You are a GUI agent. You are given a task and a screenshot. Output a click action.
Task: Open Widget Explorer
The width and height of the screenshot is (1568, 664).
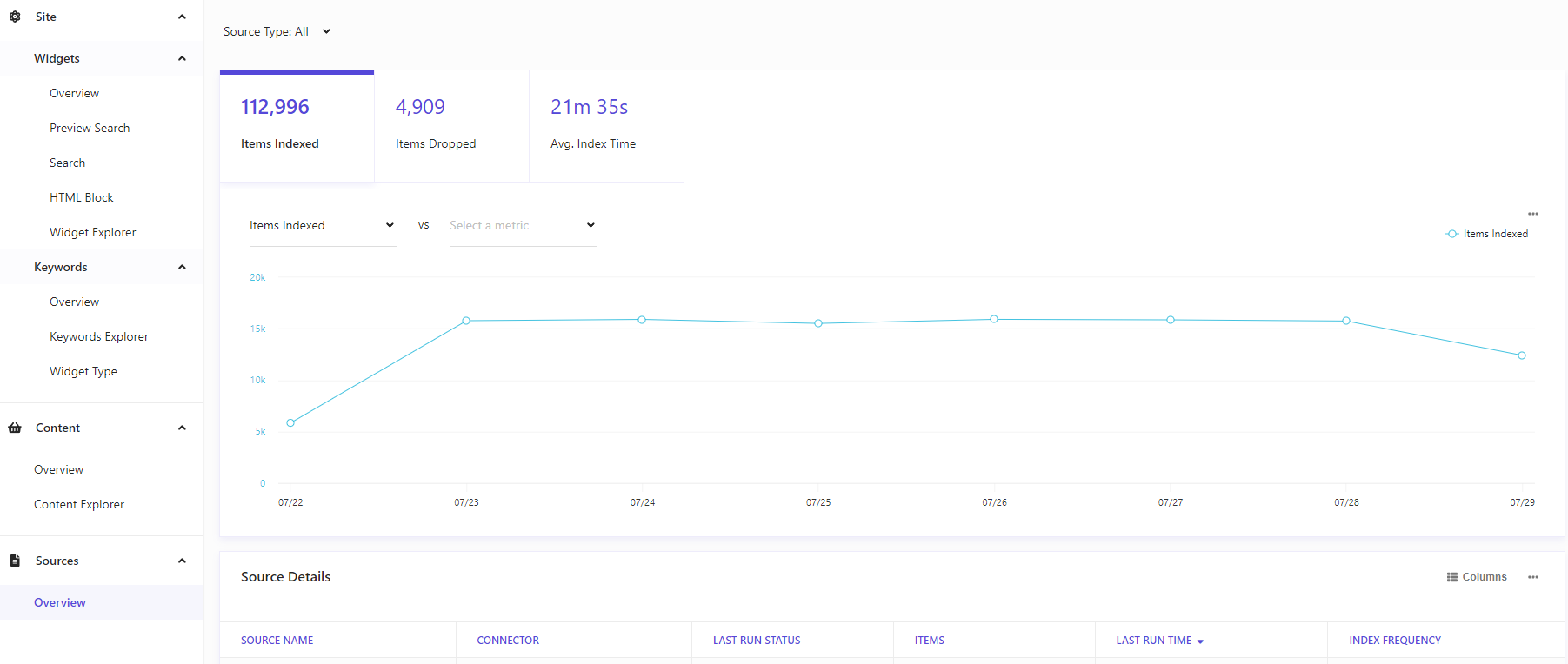point(93,232)
